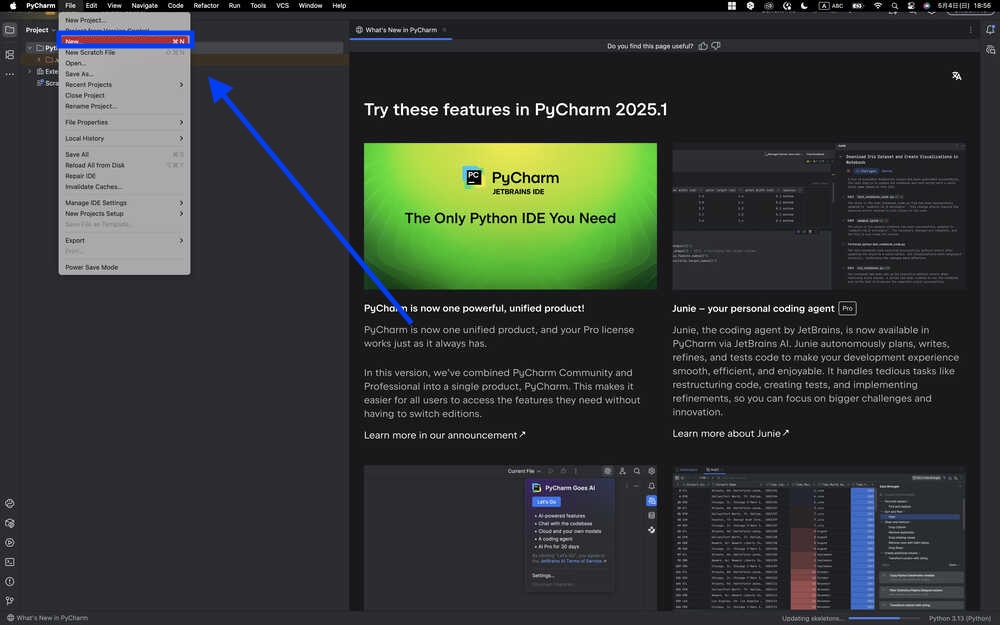Expand Export submenu

[x=124, y=240]
